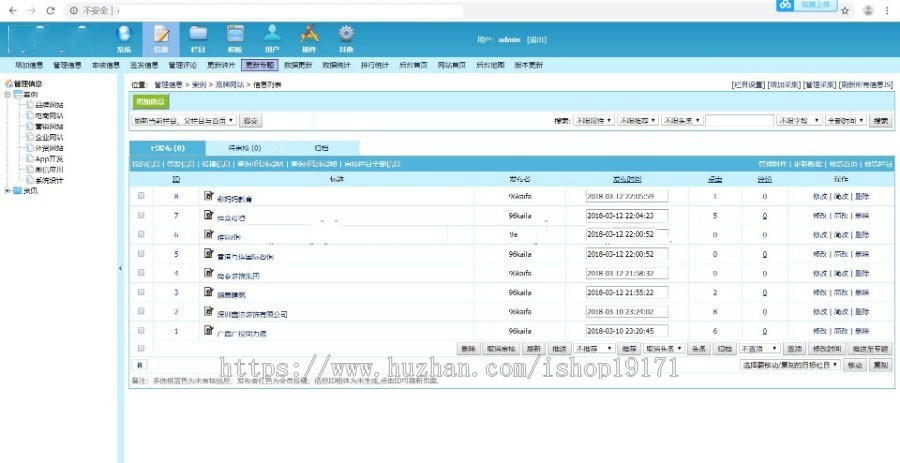
Task: Click the edit icon beside row ID 6 title
Action: click(x=209, y=234)
